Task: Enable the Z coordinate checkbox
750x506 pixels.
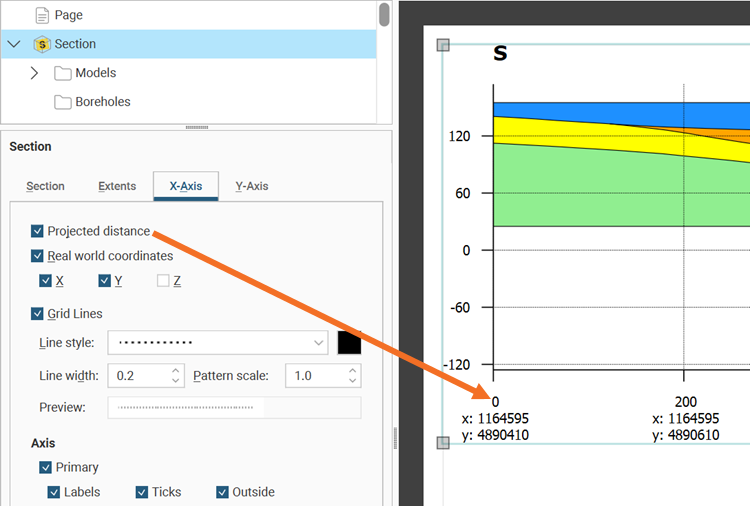Action: tap(163, 281)
